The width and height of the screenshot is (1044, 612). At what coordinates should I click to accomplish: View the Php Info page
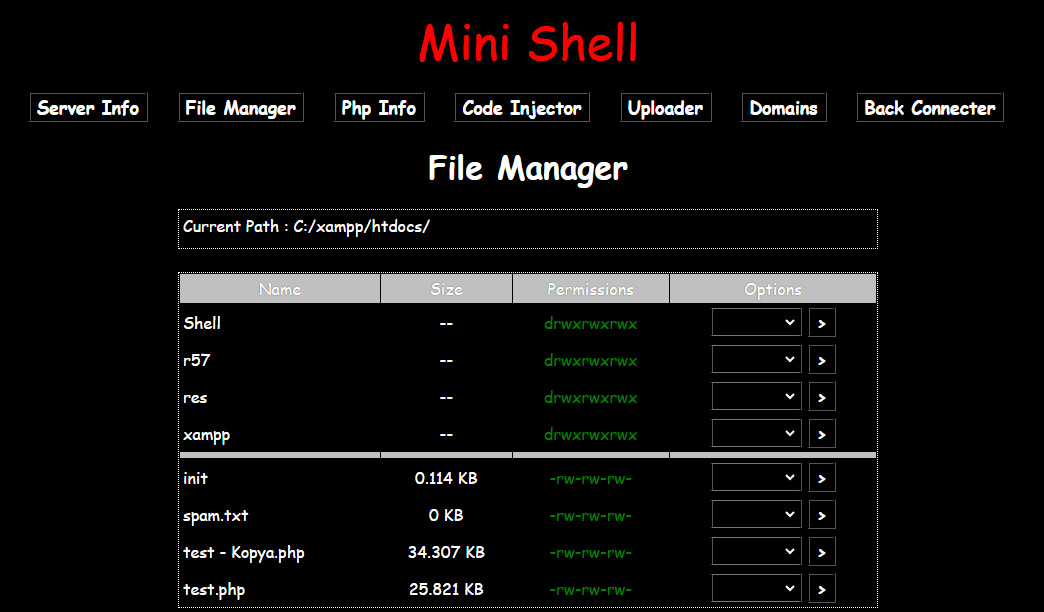(379, 107)
